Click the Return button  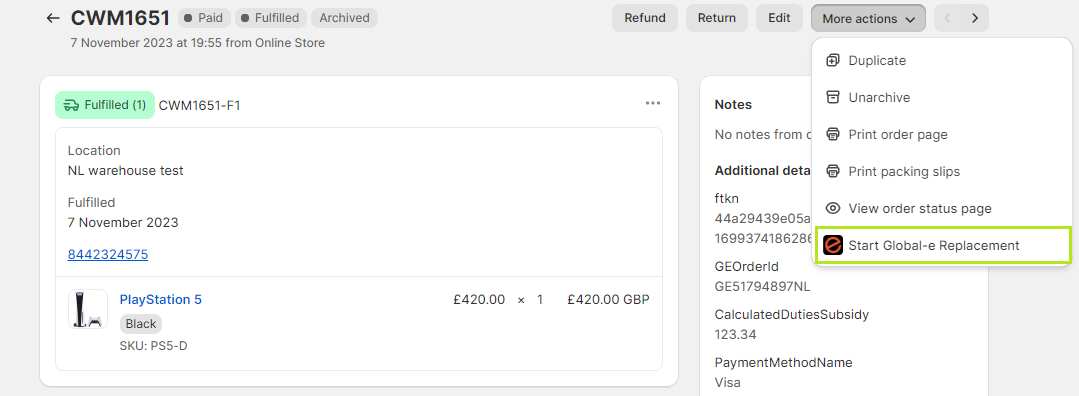coord(716,19)
